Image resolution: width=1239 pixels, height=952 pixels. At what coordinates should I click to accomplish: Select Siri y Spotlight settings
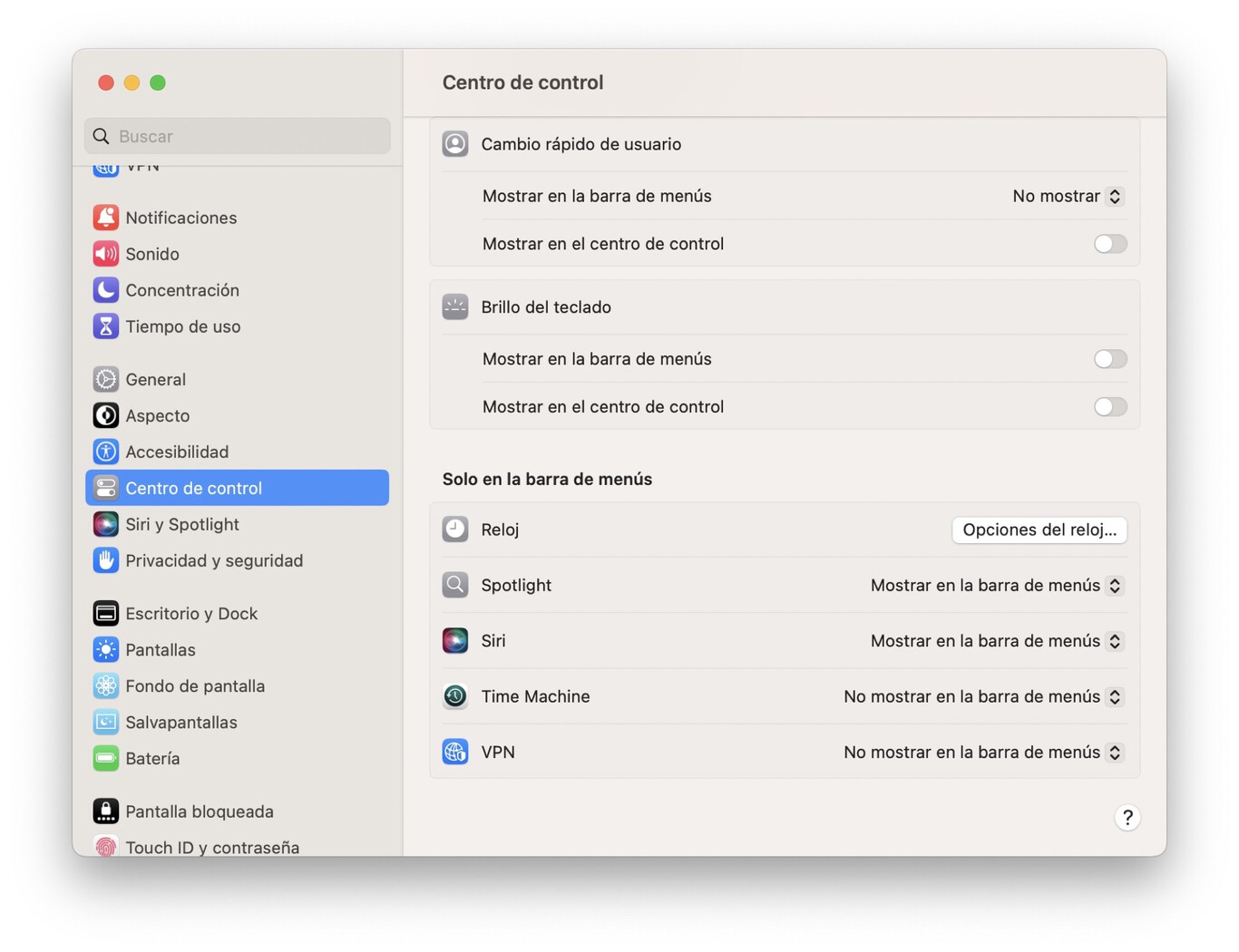tap(181, 524)
